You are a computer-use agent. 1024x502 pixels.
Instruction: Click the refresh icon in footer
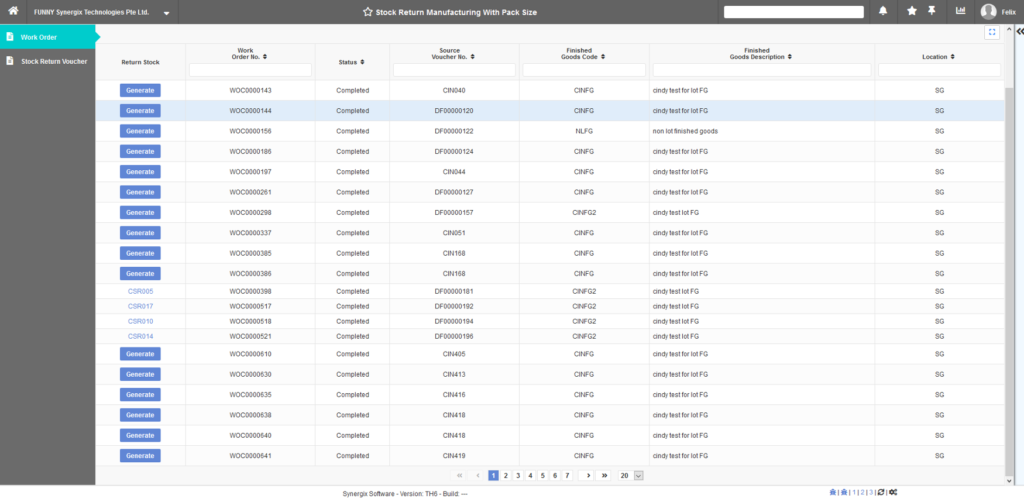coord(881,492)
